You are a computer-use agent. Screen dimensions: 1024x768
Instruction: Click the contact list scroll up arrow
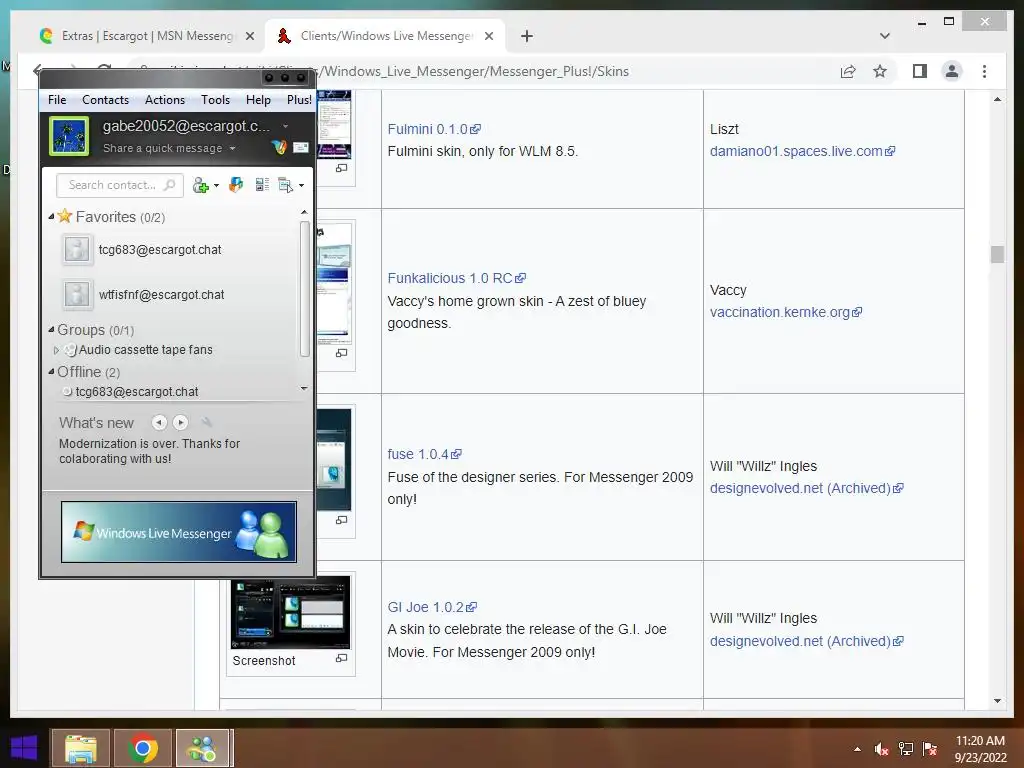304,212
